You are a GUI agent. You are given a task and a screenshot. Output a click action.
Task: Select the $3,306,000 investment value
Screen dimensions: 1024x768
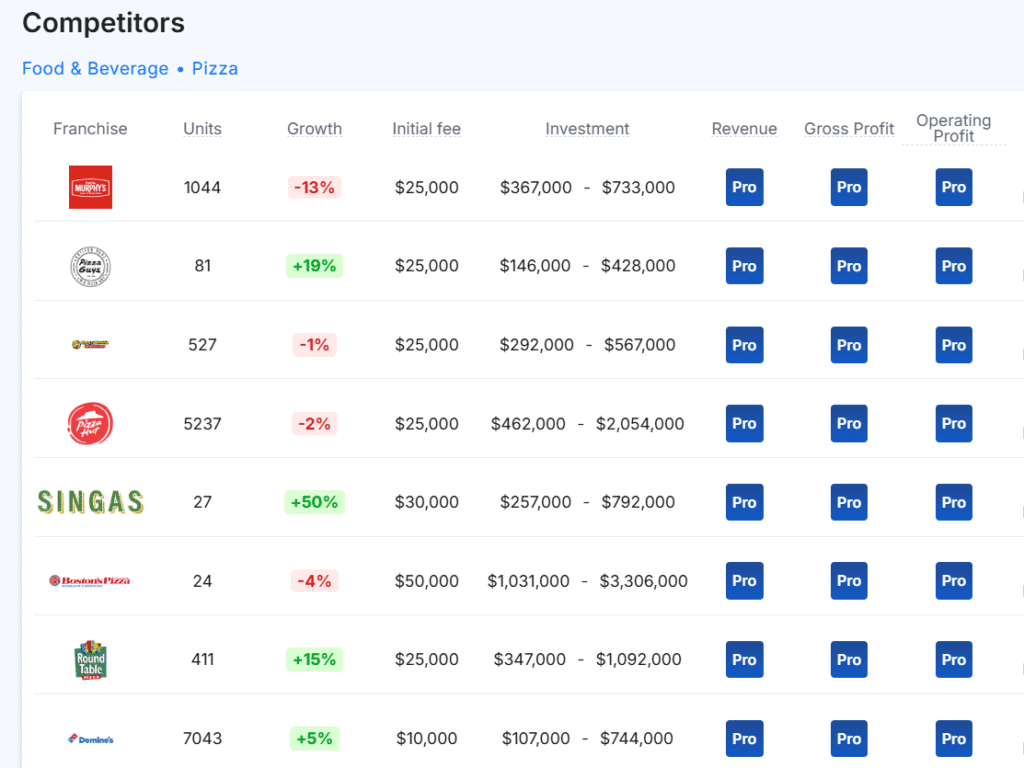(x=643, y=581)
